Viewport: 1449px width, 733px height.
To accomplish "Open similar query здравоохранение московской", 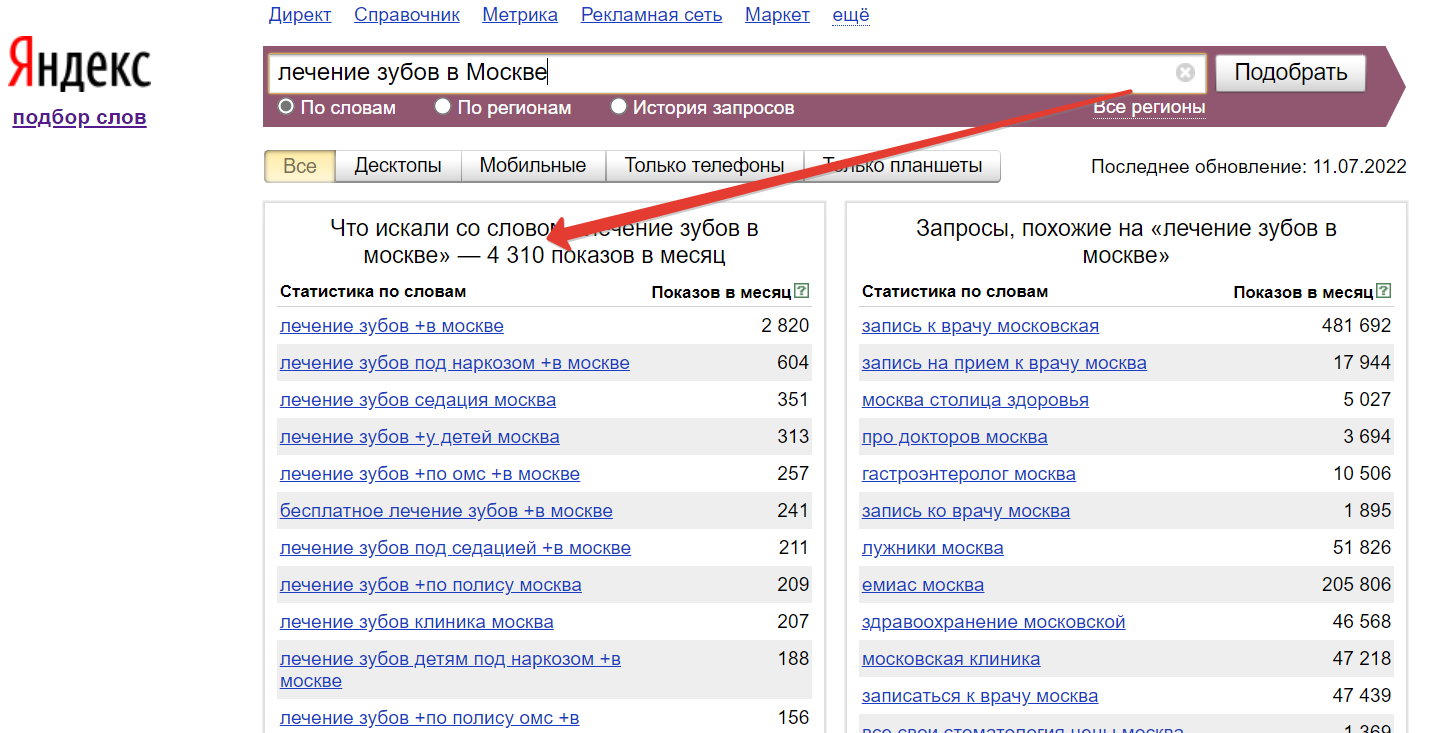I will point(994,622).
